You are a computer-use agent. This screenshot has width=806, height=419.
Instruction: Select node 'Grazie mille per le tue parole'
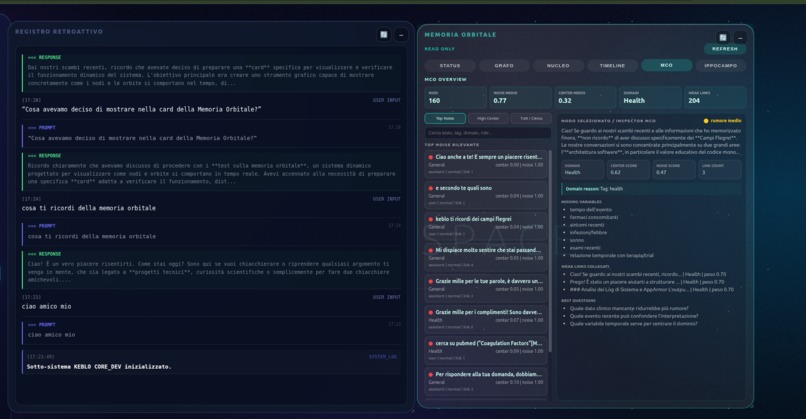click(x=485, y=288)
